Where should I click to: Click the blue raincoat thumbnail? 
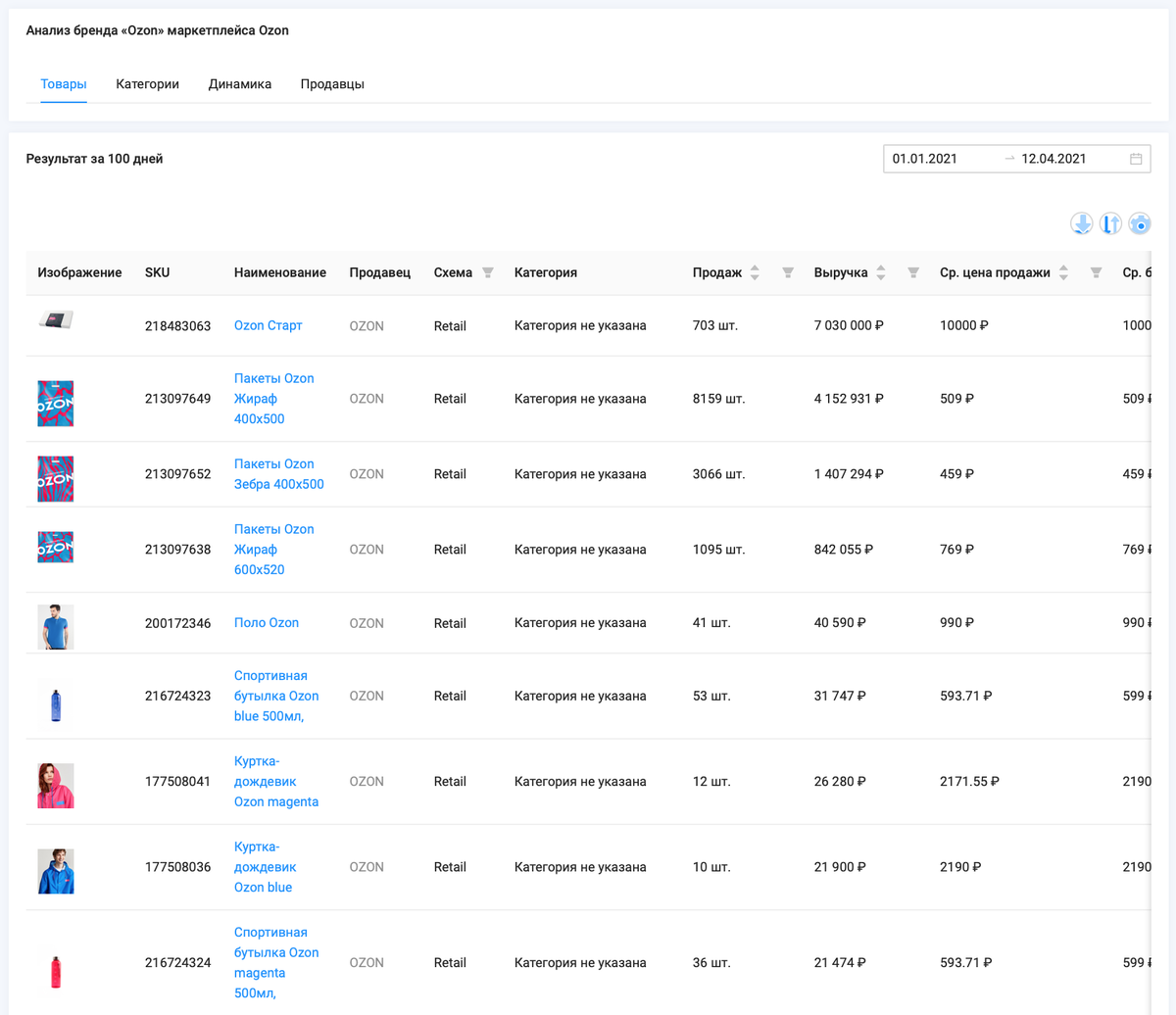pyautogui.click(x=56, y=871)
